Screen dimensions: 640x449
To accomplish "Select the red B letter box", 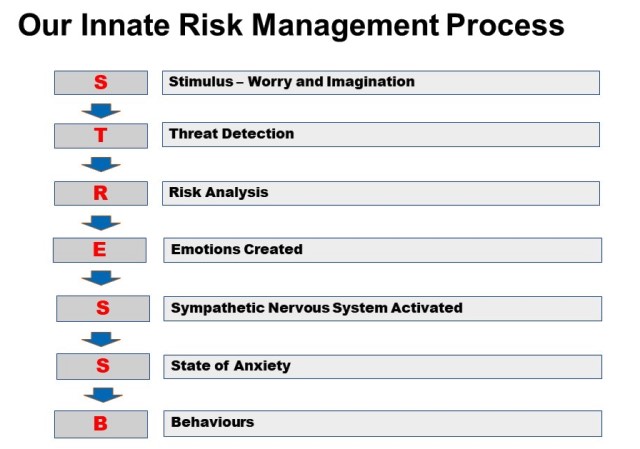I will [101, 424].
